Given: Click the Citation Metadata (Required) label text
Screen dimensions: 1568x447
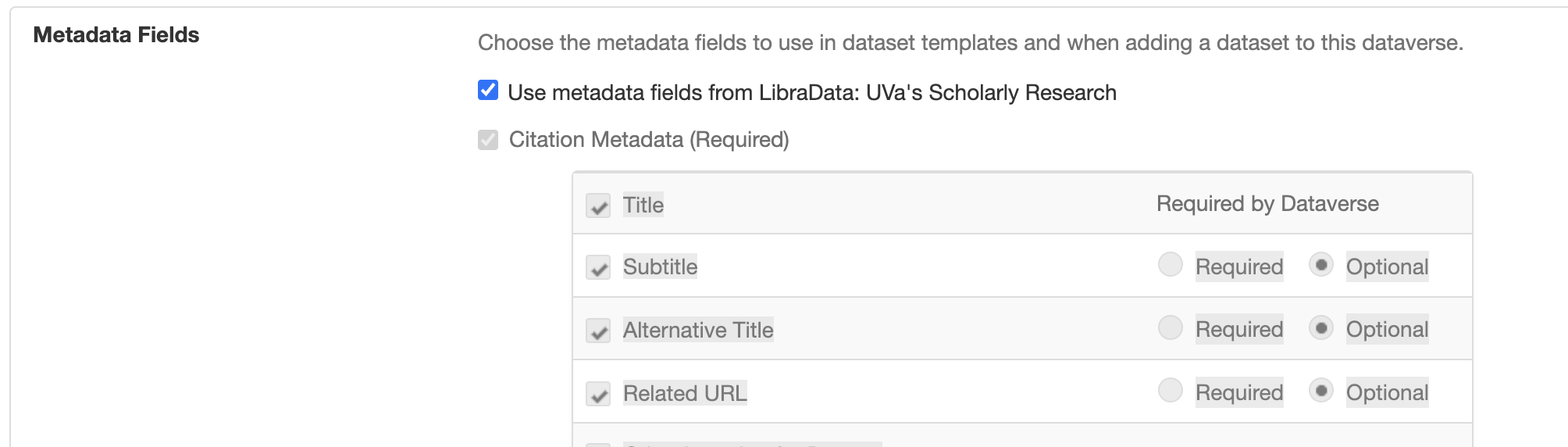Looking at the screenshot, I should point(649,140).
